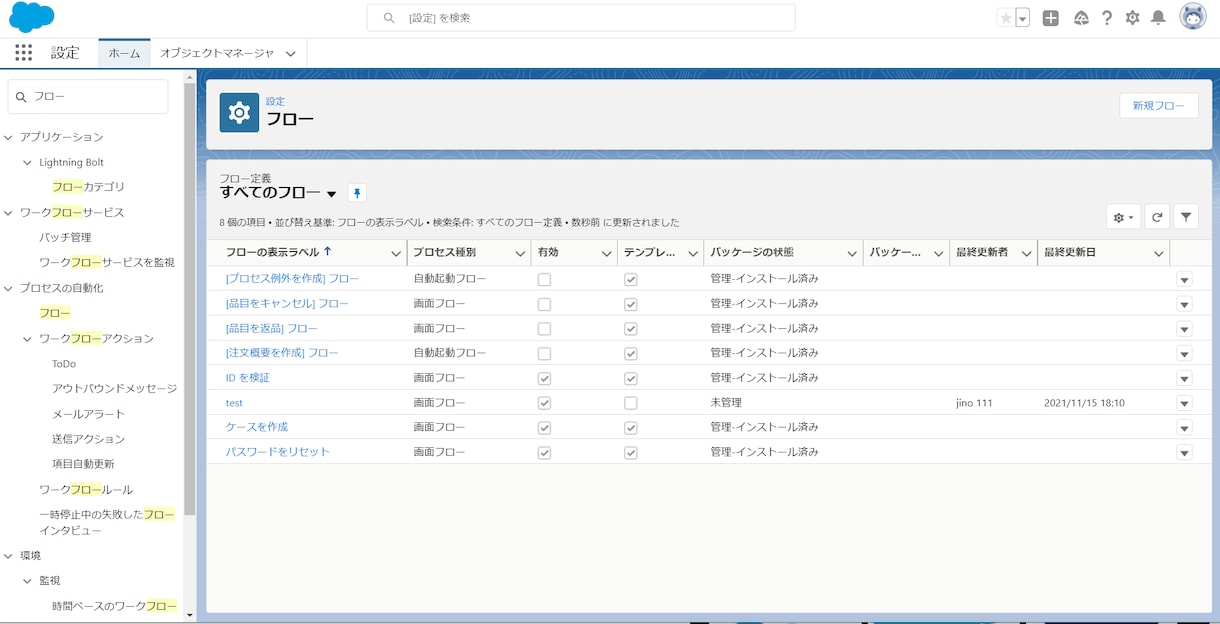Click the Salesforce cloud logo
This screenshot has height=624, width=1220.
pos(31,17)
